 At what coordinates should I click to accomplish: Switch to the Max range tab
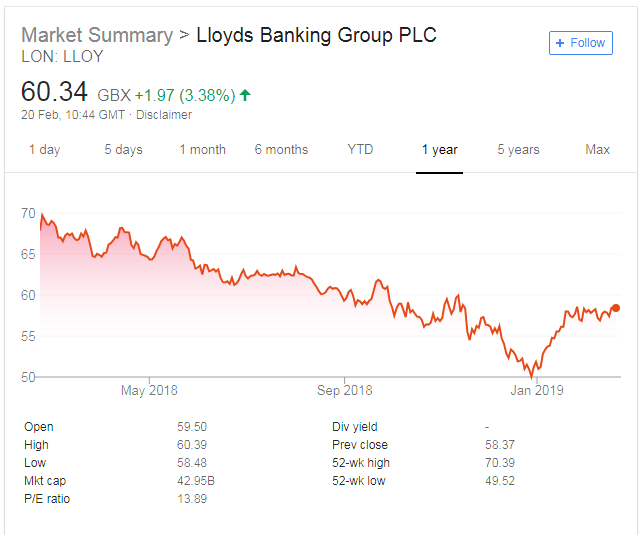[597, 150]
